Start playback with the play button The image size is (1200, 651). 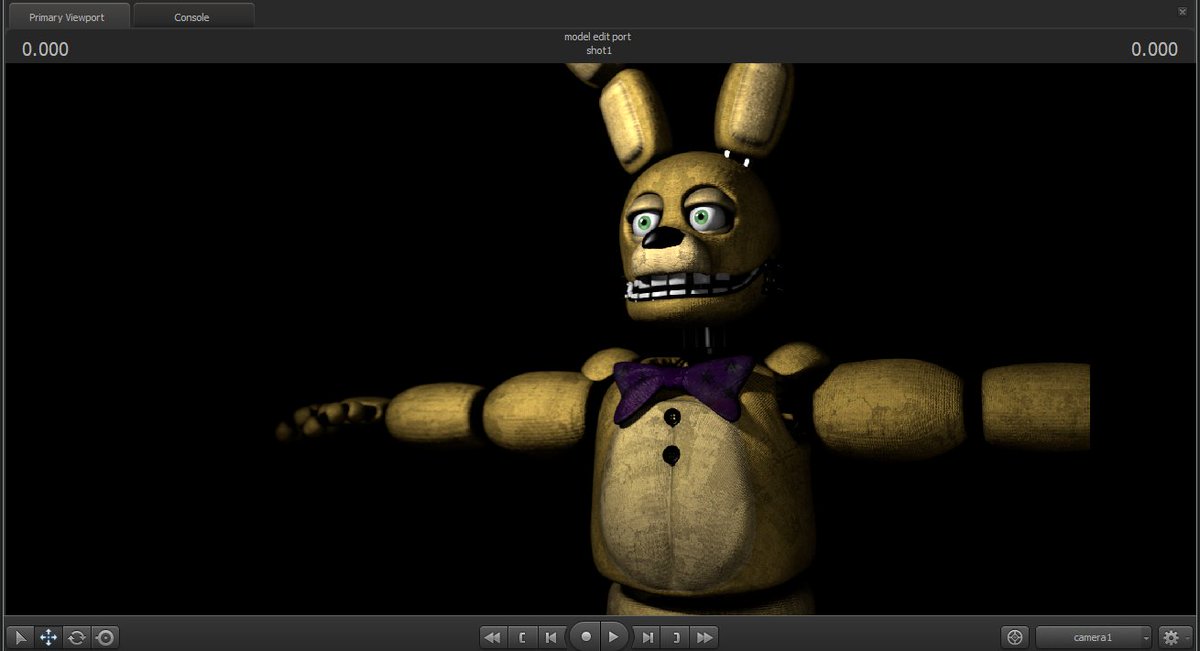point(615,636)
